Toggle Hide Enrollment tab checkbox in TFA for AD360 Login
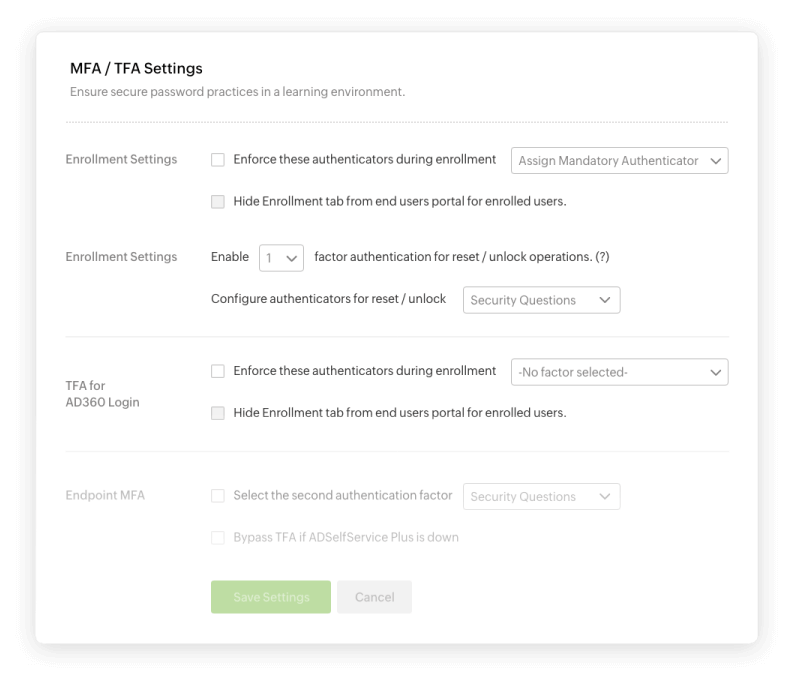 pos(218,413)
